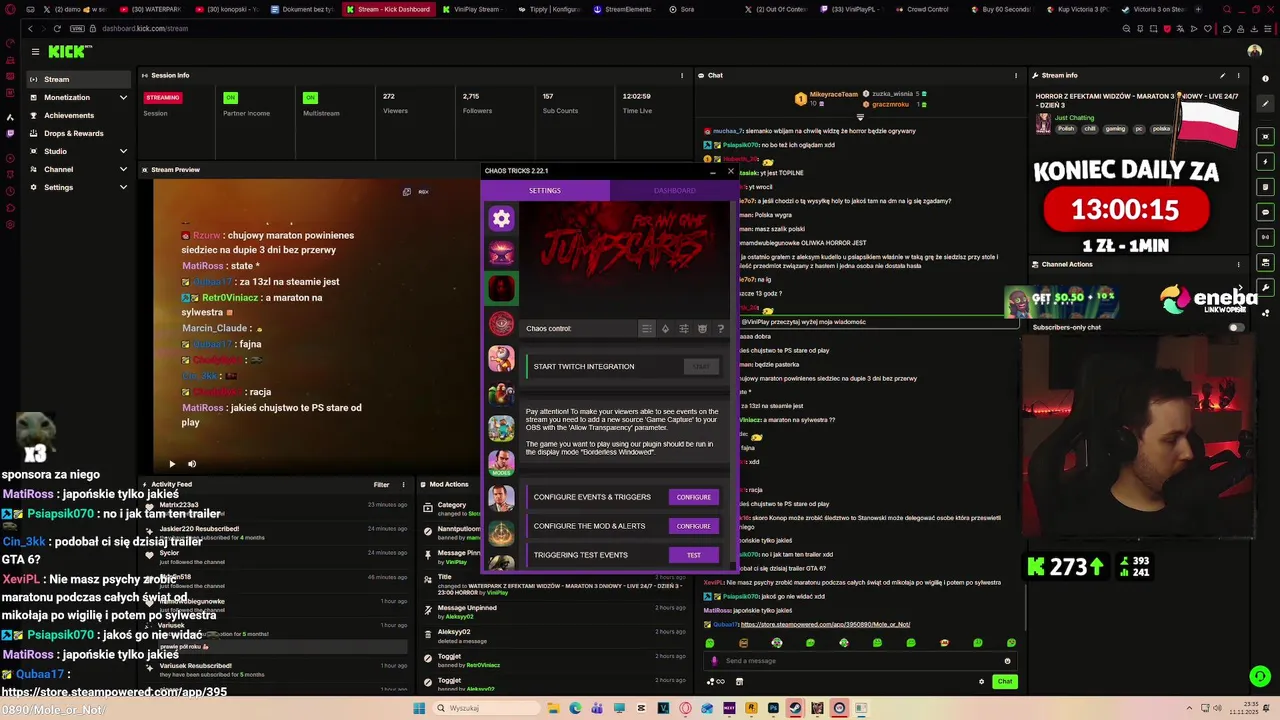Switch to the DASHBOARD tab in Chaos Tricks
This screenshot has height=720, width=1280.
point(674,190)
